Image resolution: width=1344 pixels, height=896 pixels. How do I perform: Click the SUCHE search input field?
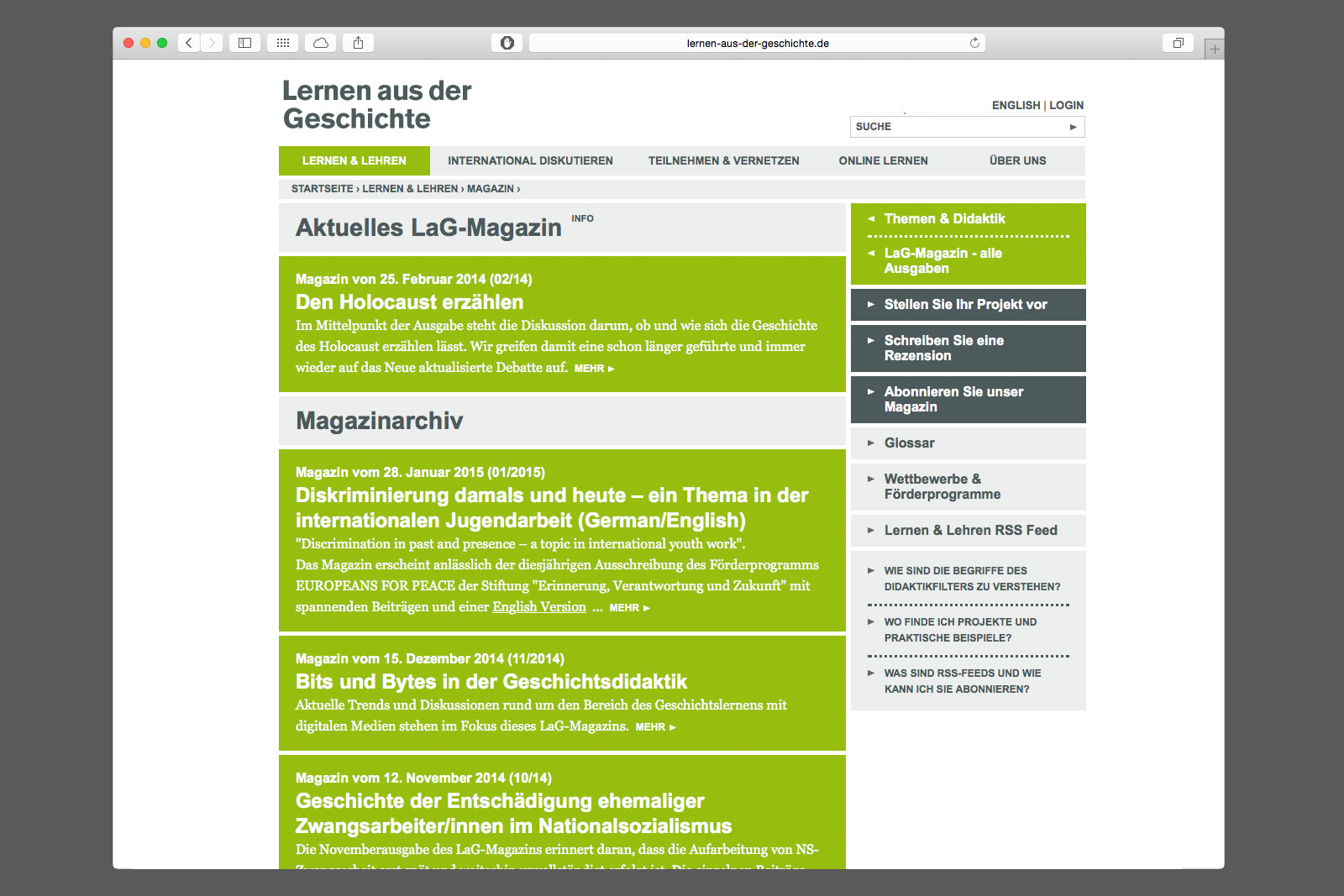(x=958, y=127)
